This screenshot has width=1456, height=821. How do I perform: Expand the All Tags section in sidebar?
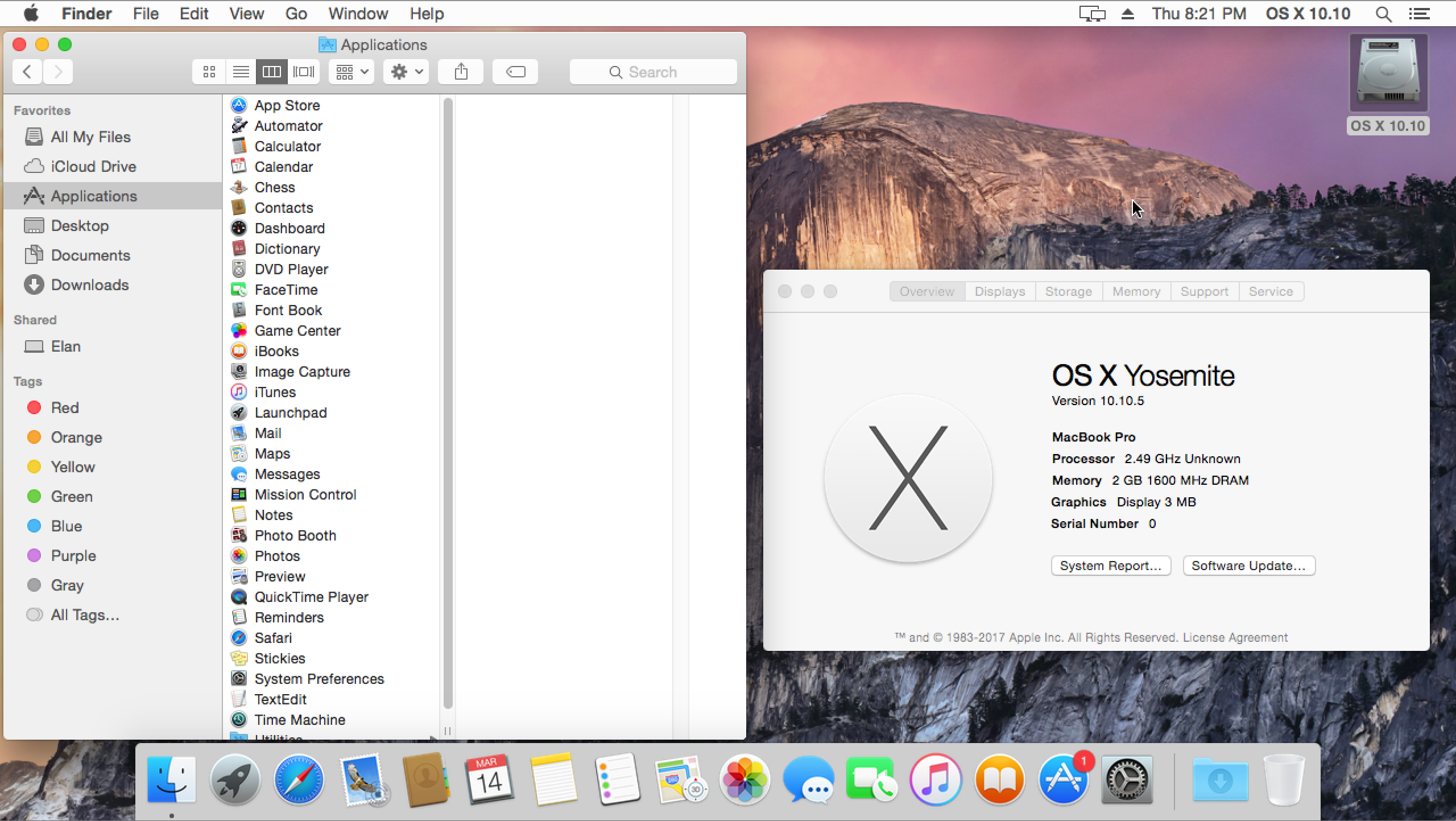tap(83, 615)
